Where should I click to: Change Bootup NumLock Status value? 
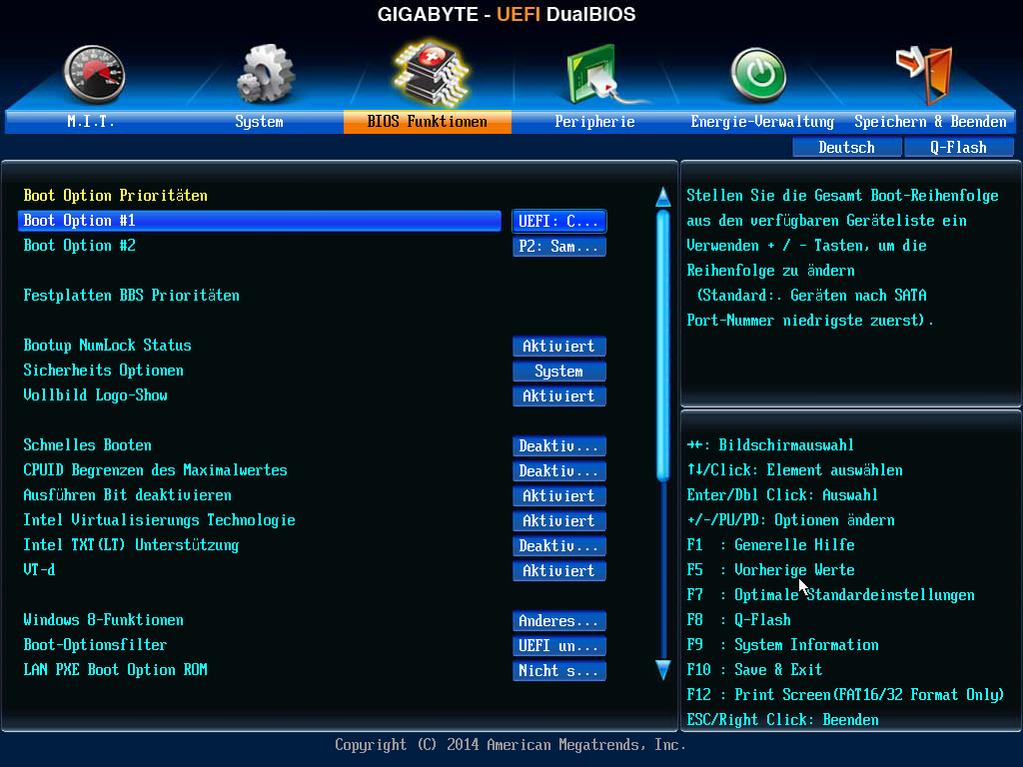pyautogui.click(x=559, y=346)
